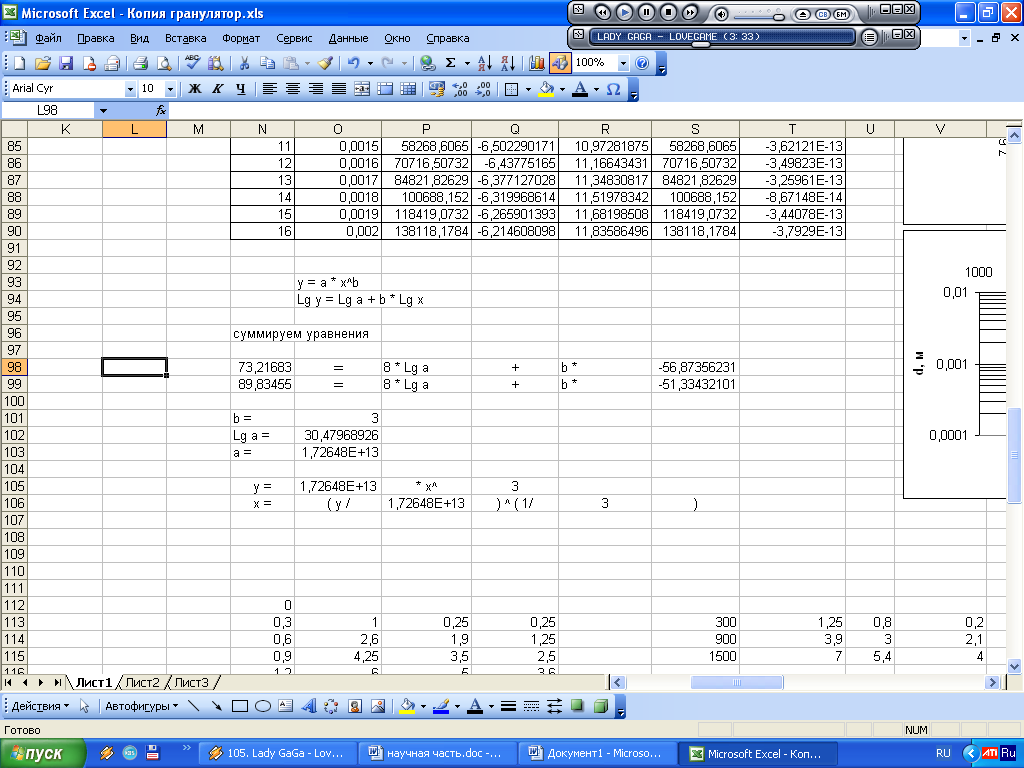Decrease decimal places
Screen dimensions: 1024x768
tap(483, 89)
